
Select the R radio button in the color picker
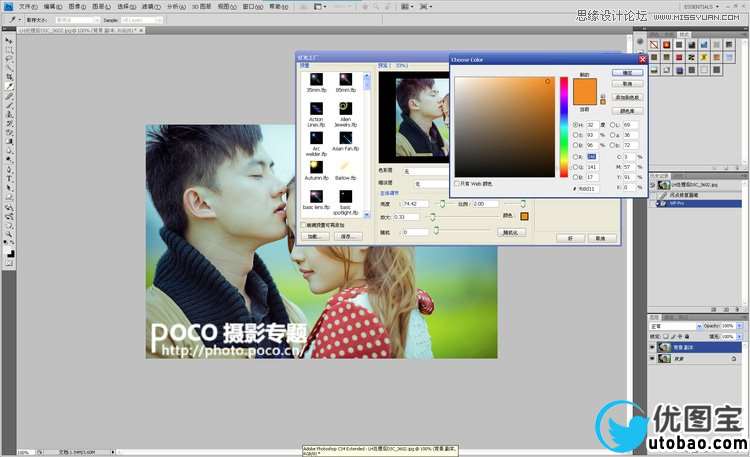pyautogui.click(x=575, y=157)
